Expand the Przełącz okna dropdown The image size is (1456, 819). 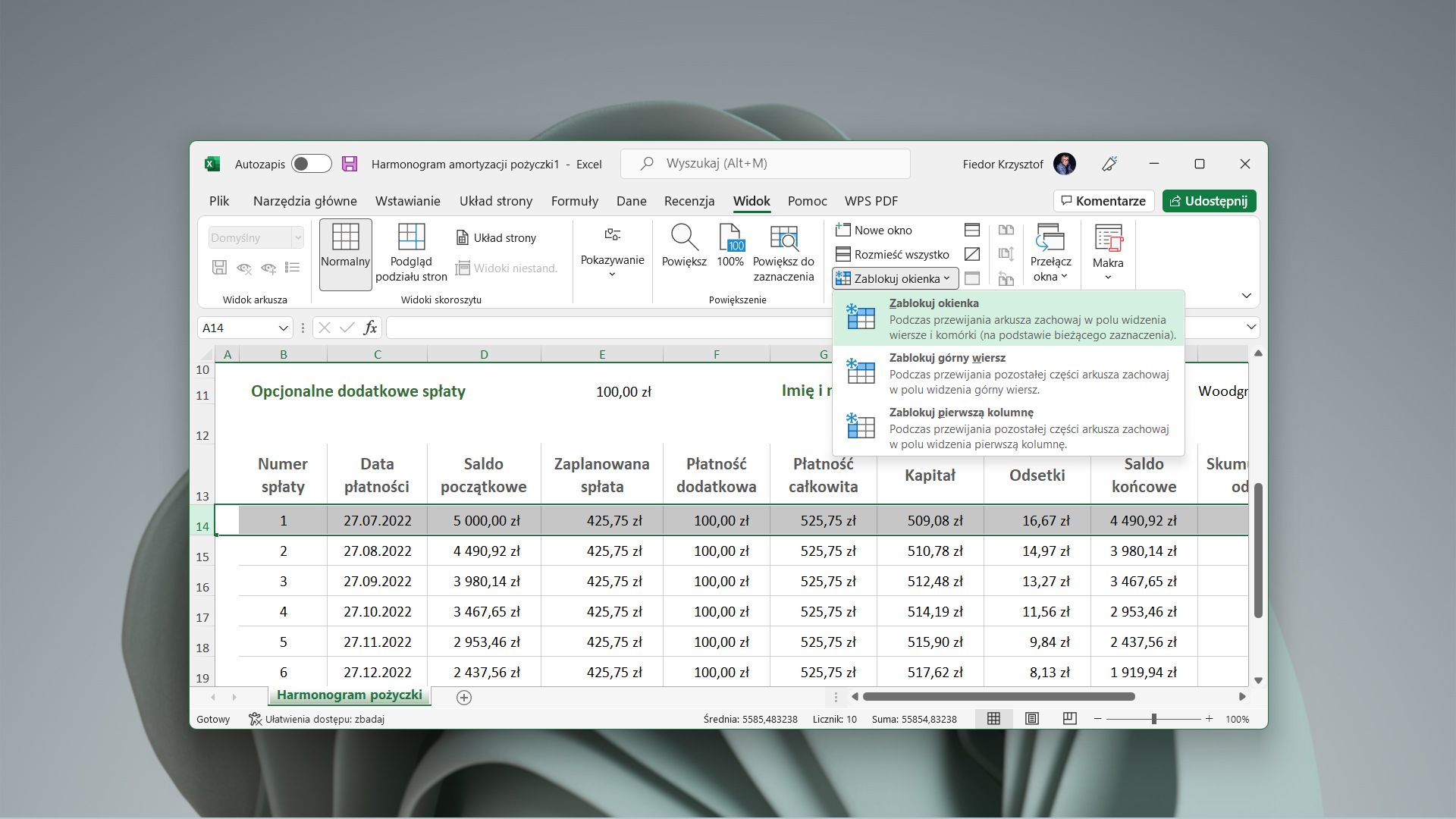pyautogui.click(x=1050, y=253)
